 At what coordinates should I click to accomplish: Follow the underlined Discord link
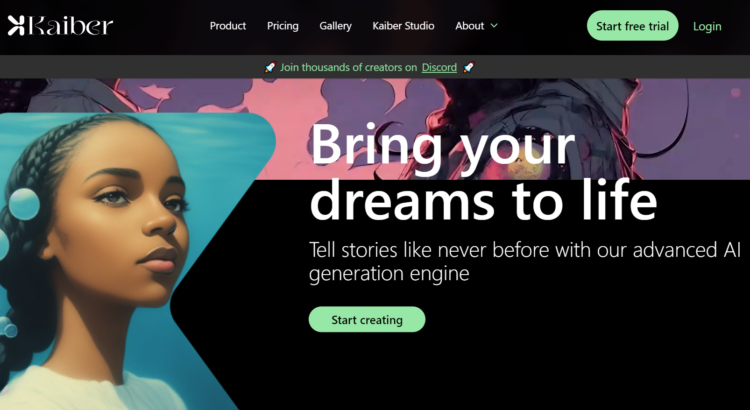click(x=439, y=67)
